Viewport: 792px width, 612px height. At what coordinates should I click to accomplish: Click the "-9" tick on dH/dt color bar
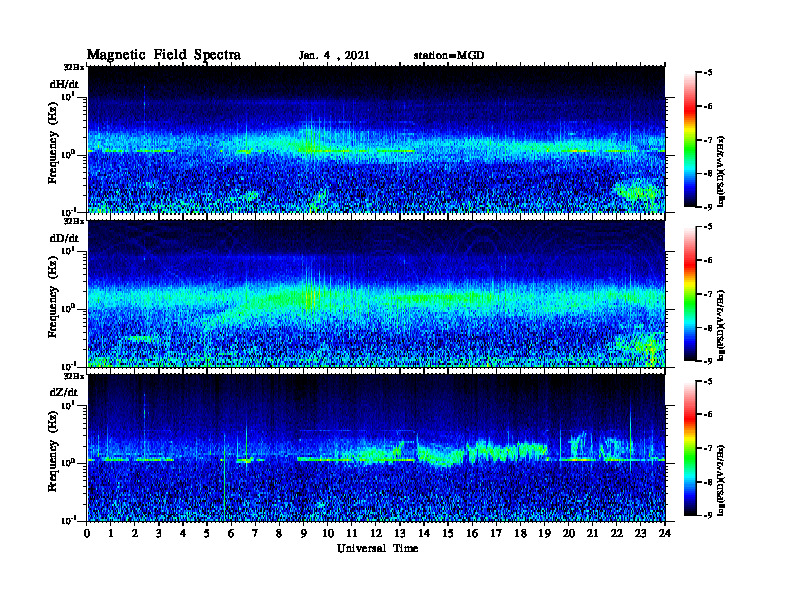click(708, 207)
